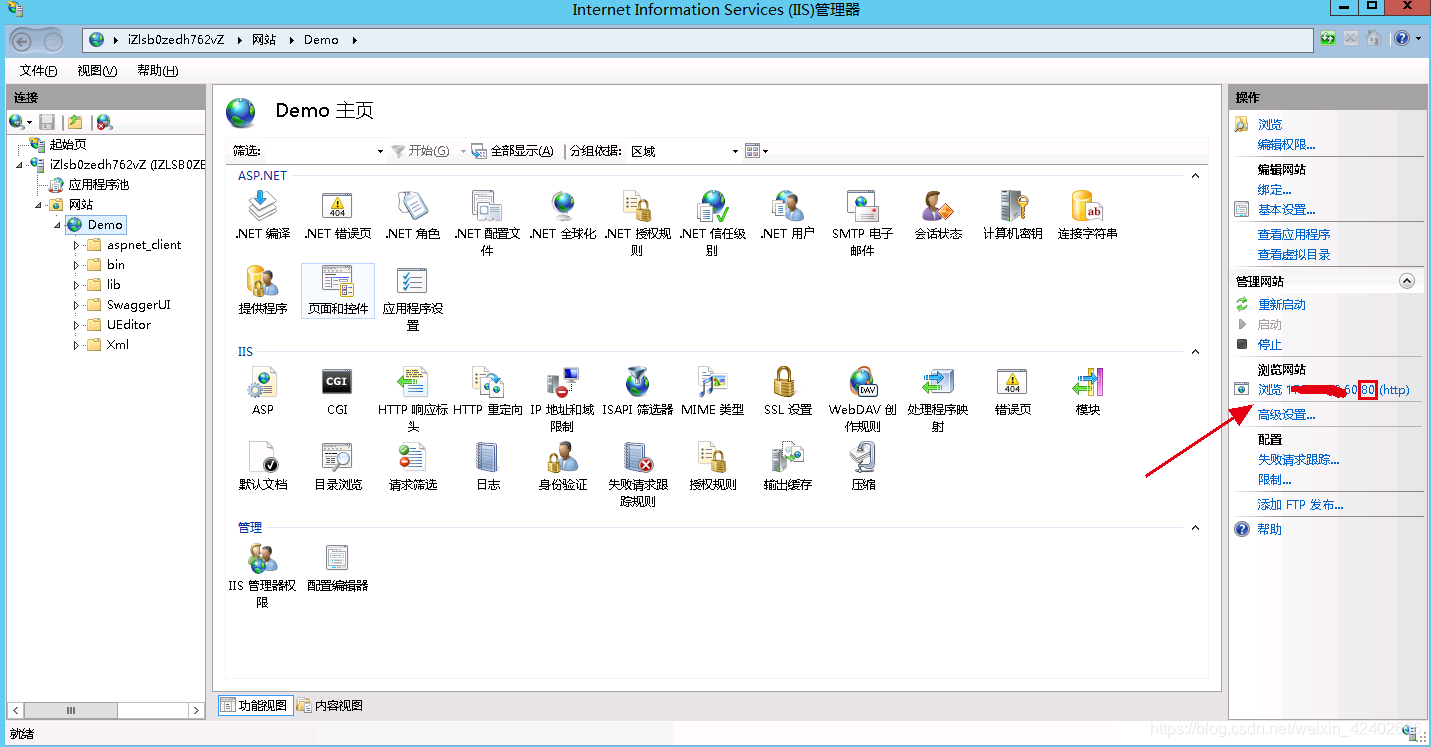This screenshot has height=747, width=1431.
Task: Collapse the 管理网站 section chevron
Action: coord(1407,281)
